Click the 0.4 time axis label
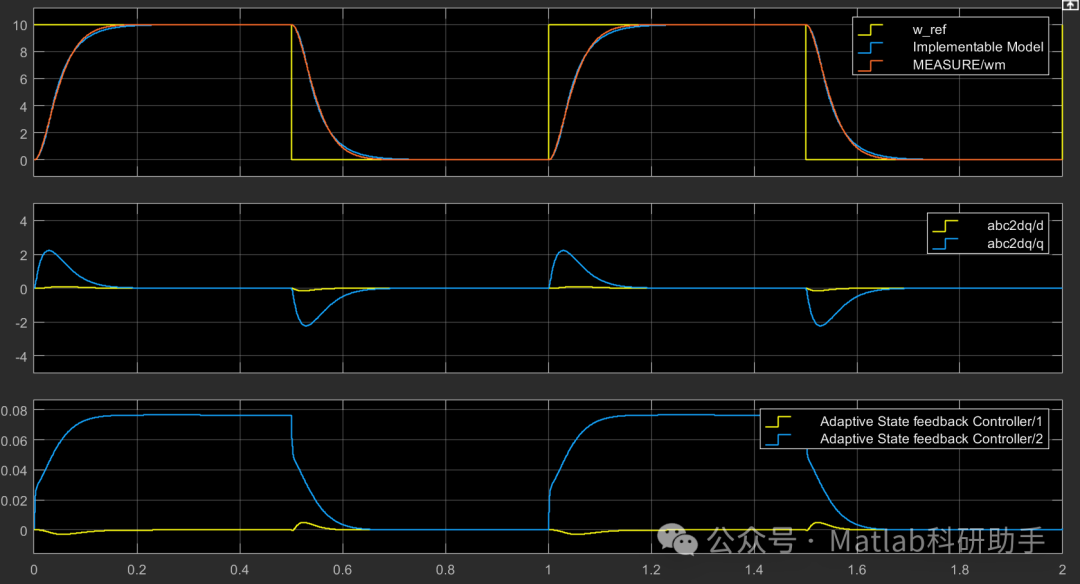 [240, 570]
